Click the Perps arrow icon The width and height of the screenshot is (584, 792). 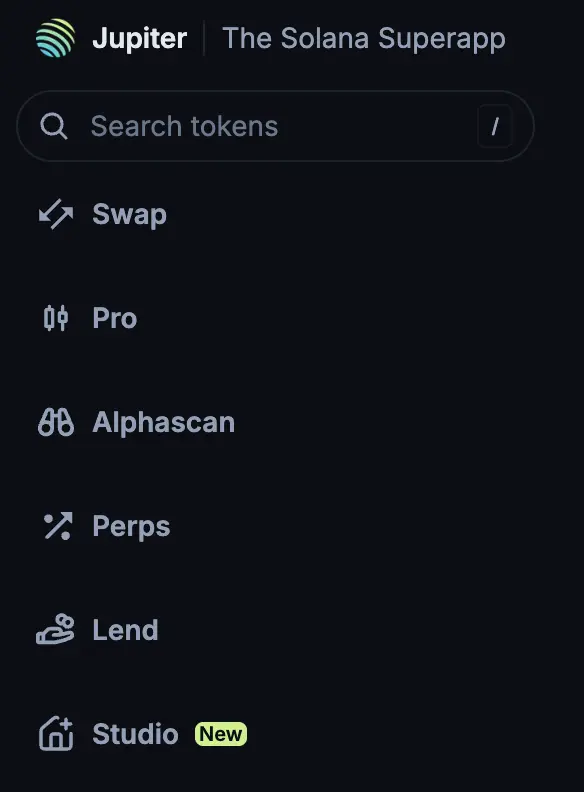(x=58, y=526)
